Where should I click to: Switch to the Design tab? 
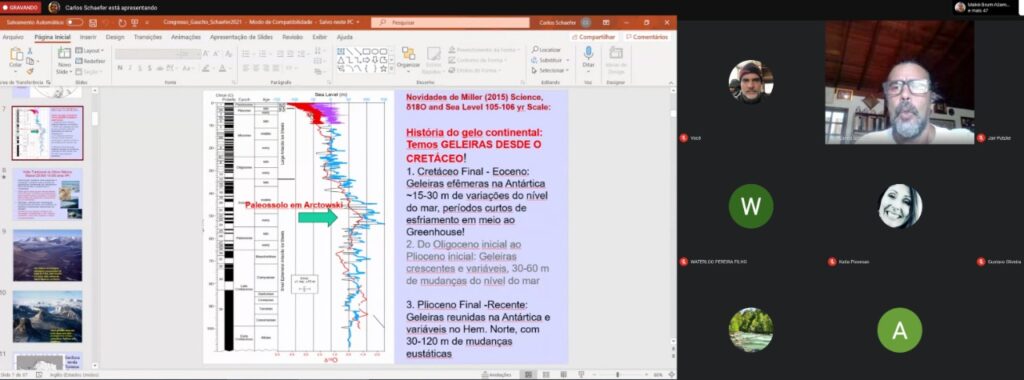[115, 37]
